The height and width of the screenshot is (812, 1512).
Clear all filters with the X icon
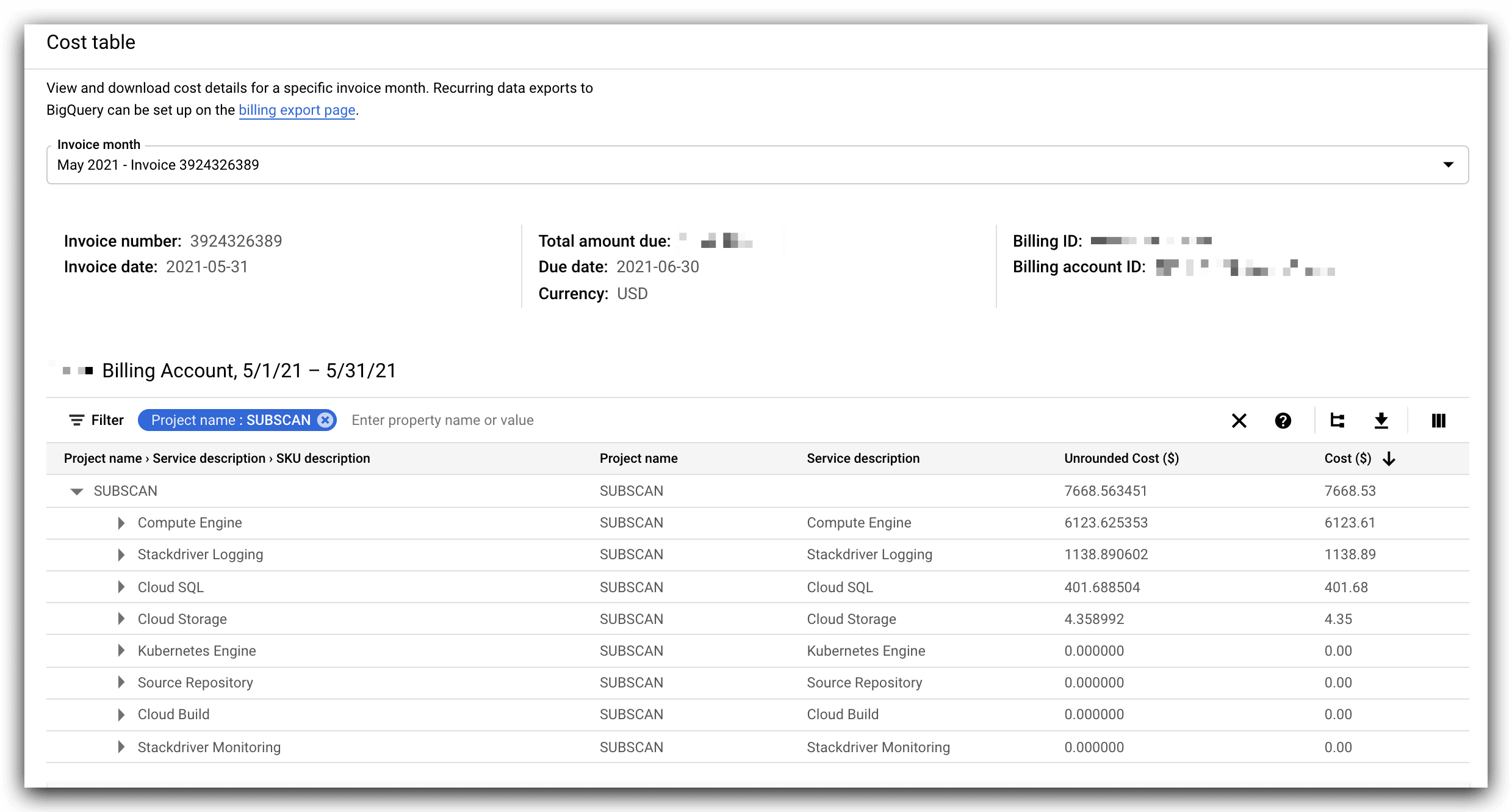[1239, 421]
